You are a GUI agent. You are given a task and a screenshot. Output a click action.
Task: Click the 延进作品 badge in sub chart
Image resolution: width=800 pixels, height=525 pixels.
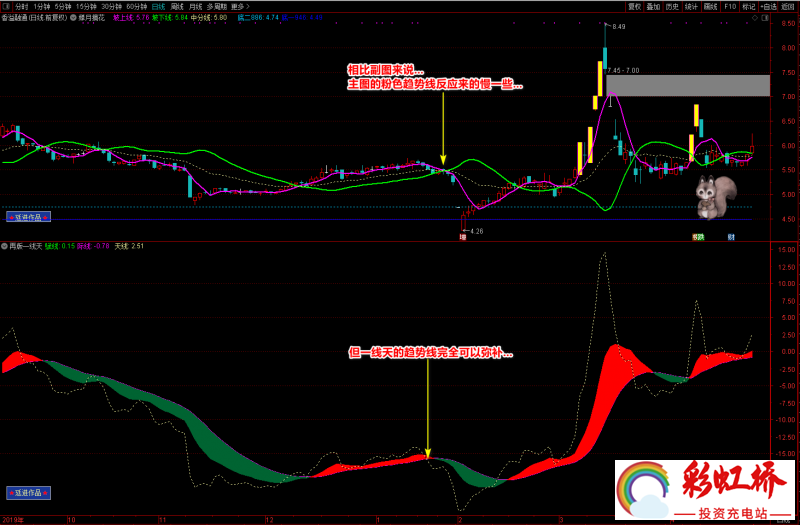pyautogui.click(x=29, y=493)
